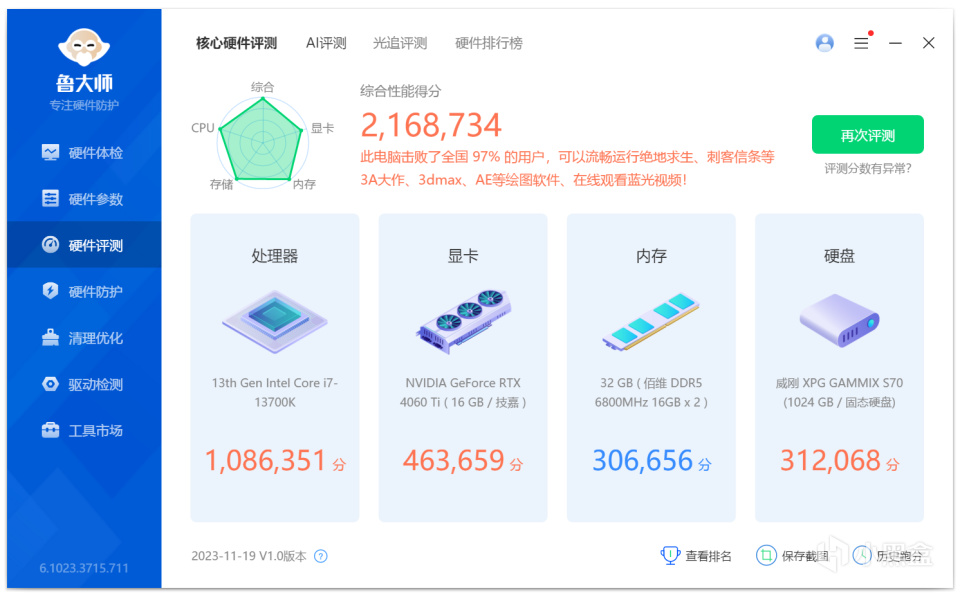Close the 鲁大师 window
960x595 pixels.
pos(929,43)
